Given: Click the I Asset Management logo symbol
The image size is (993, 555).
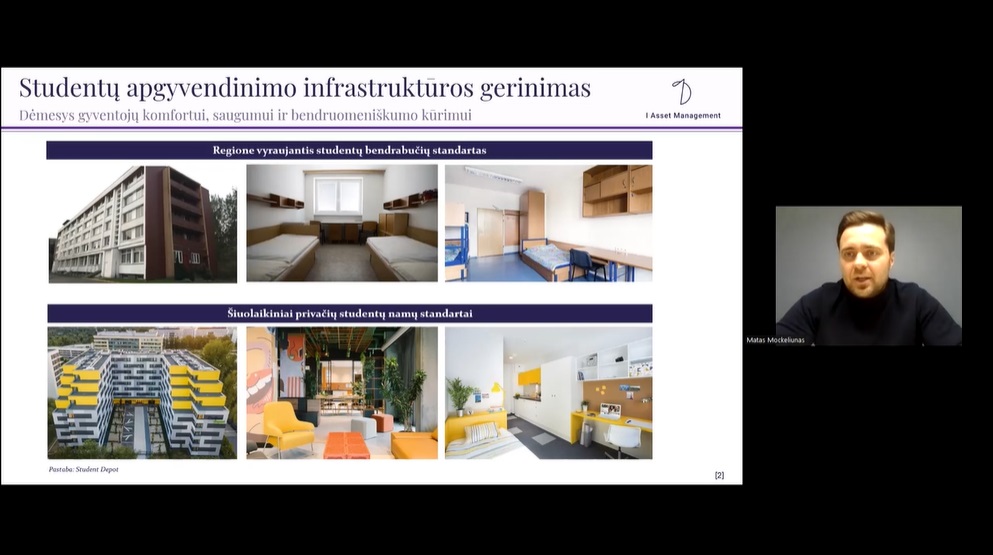Looking at the screenshot, I should [x=682, y=93].
